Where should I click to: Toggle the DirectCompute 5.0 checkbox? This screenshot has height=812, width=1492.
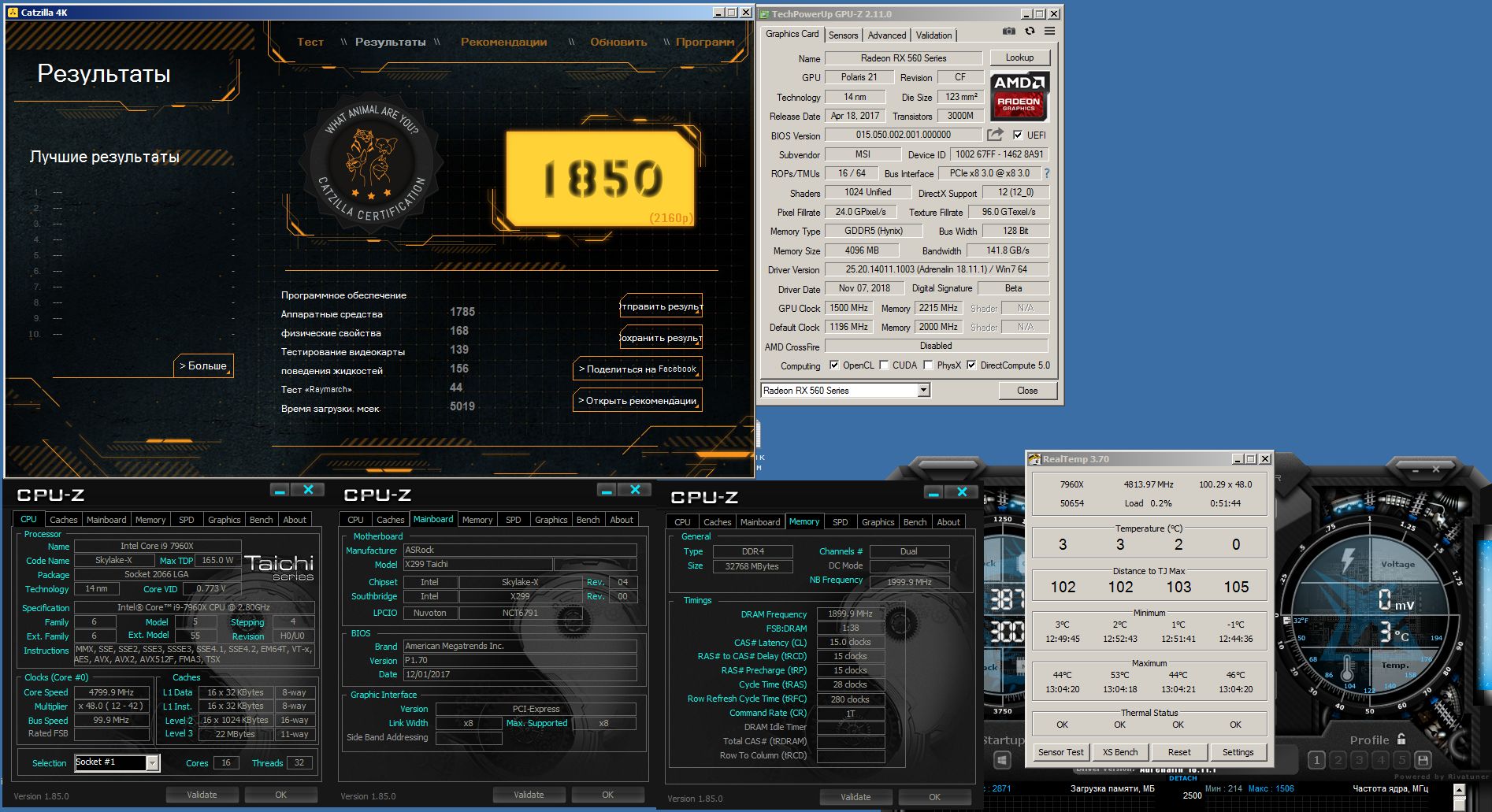pos(971,365)
